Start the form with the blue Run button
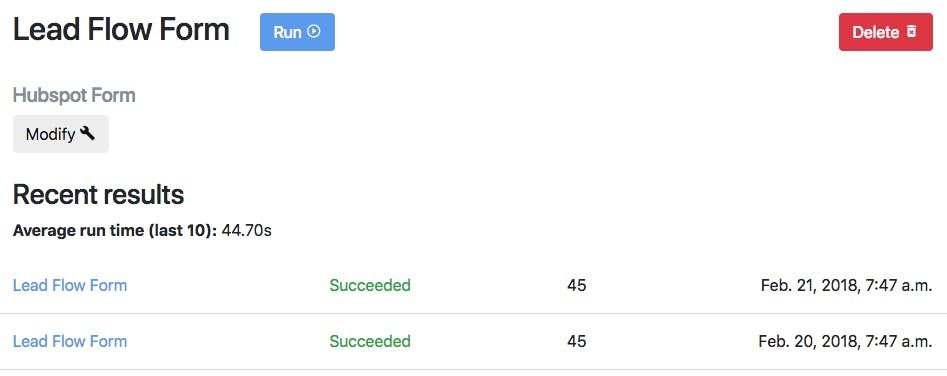Viewport: 947px width, 376px height. 297,32
